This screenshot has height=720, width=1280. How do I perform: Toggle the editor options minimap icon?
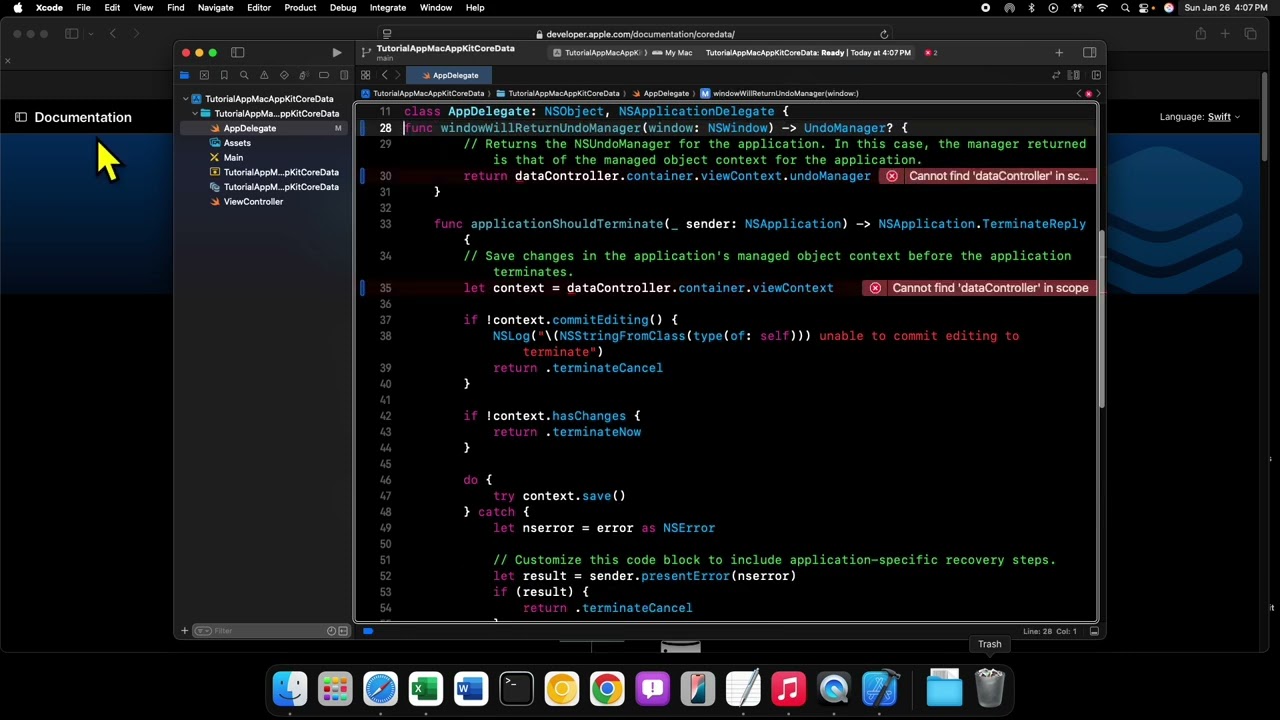click(x=1074, y=75)
